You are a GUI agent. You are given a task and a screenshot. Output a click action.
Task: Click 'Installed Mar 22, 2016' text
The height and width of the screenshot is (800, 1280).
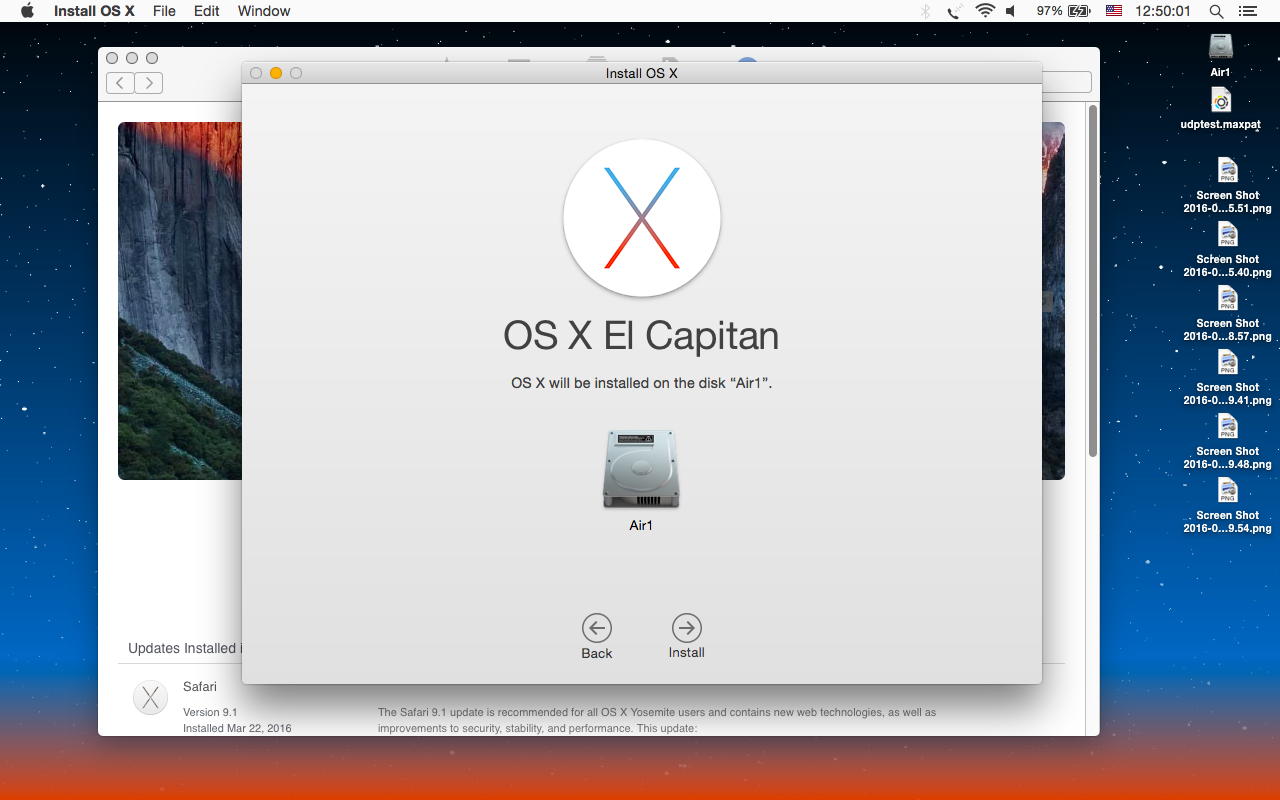(237, 728)
